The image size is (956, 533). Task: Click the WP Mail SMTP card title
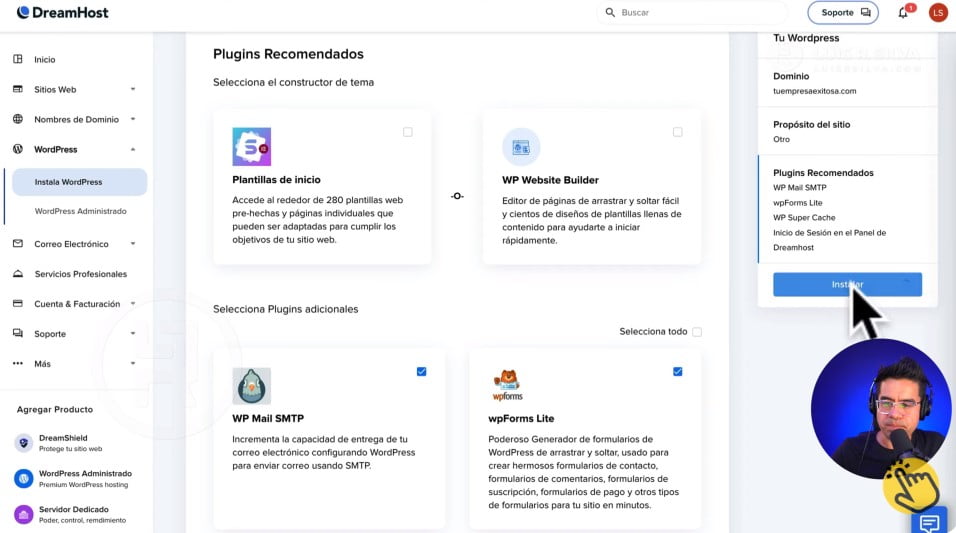coord(268,418)
